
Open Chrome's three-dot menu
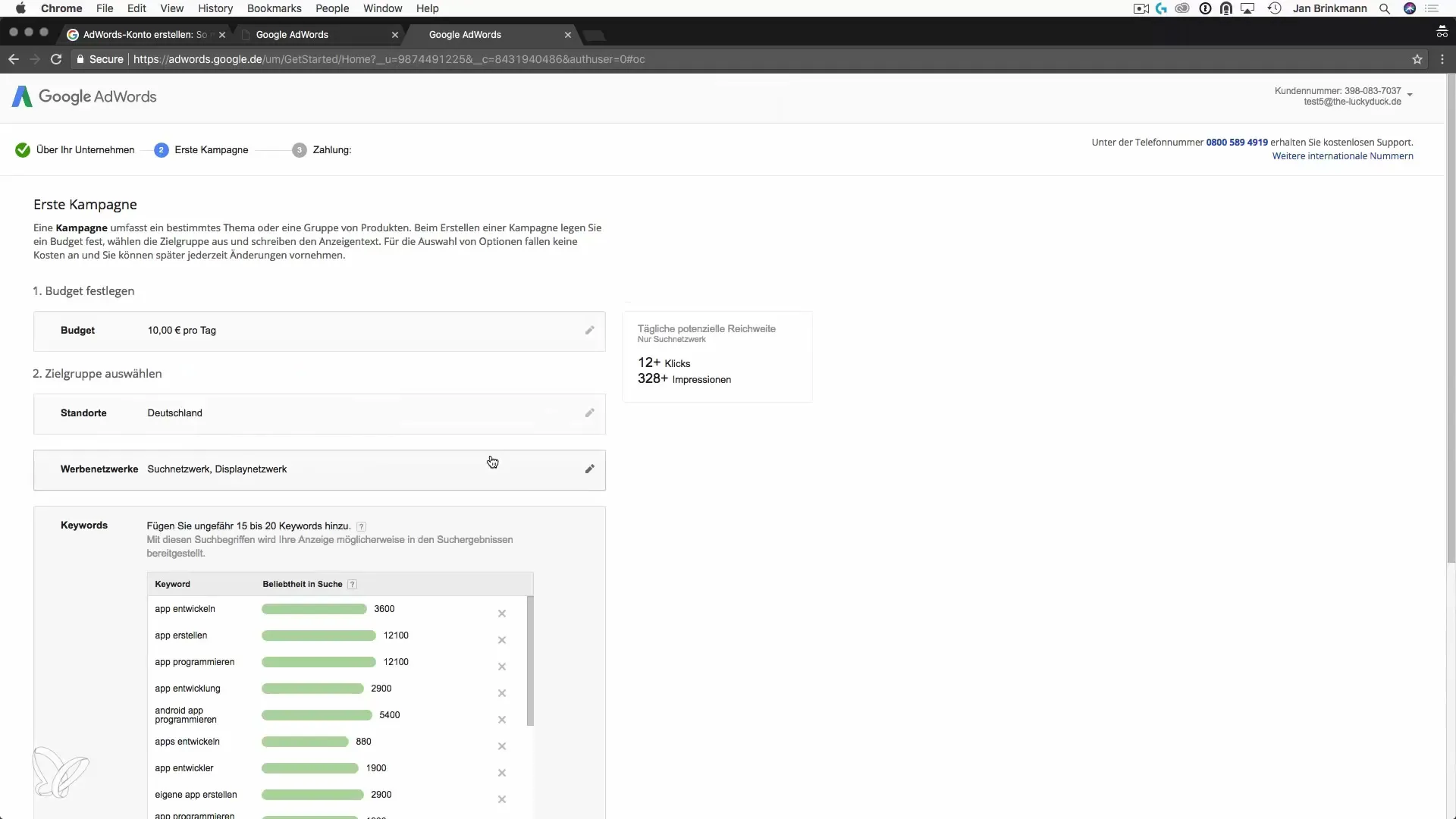1442,59
